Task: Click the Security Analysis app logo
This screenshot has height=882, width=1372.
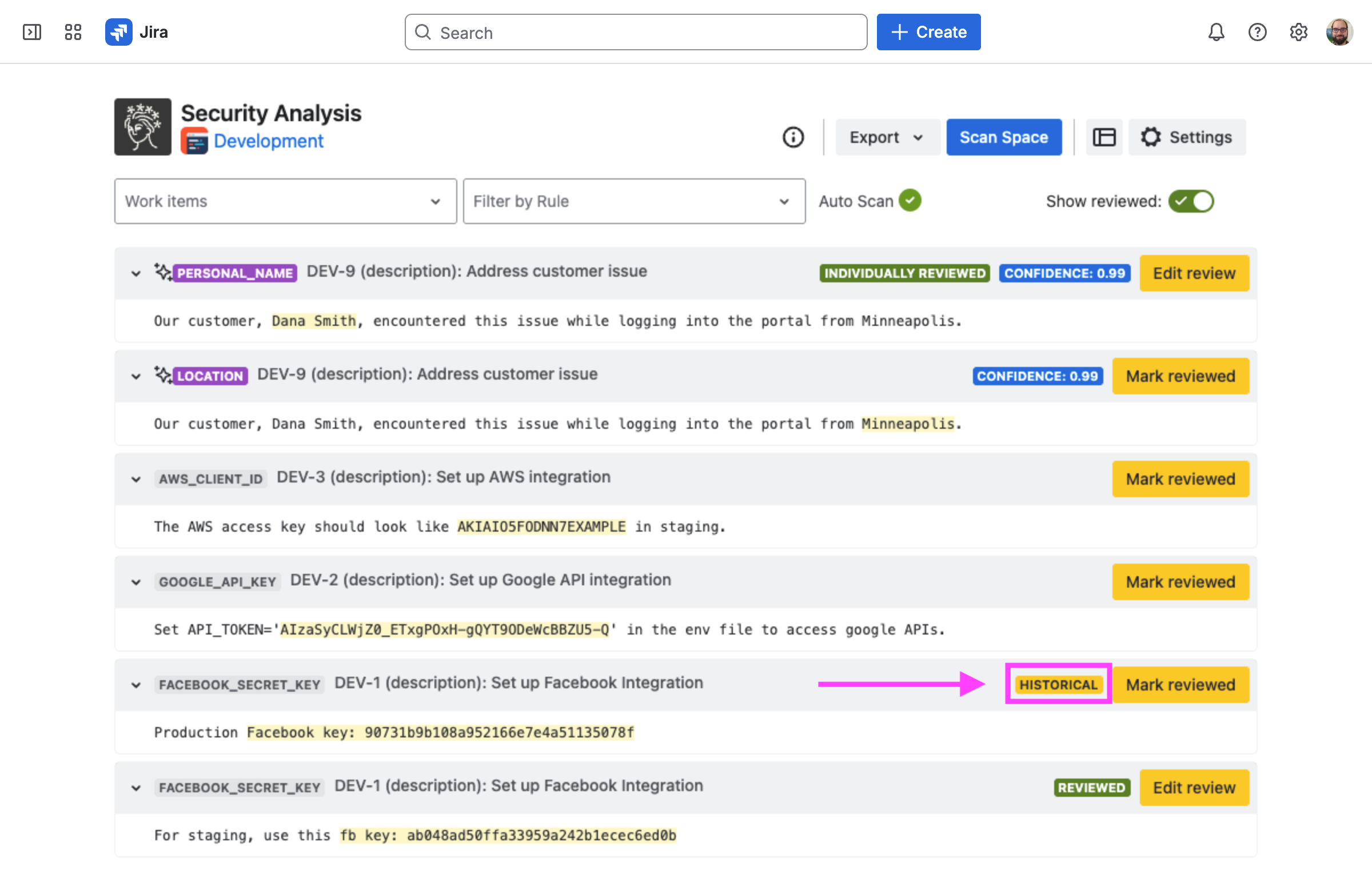Action: tap(142, 126)
